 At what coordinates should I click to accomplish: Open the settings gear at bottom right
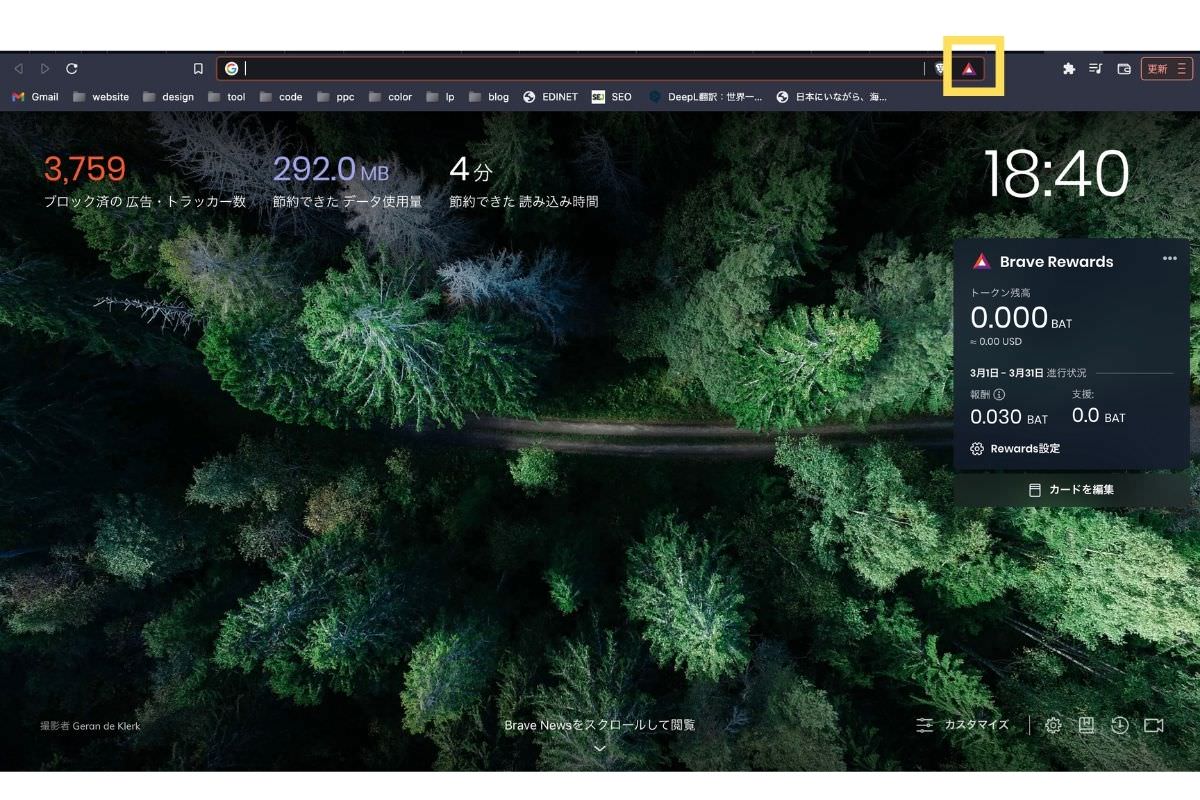click(x=1053, y=725)
